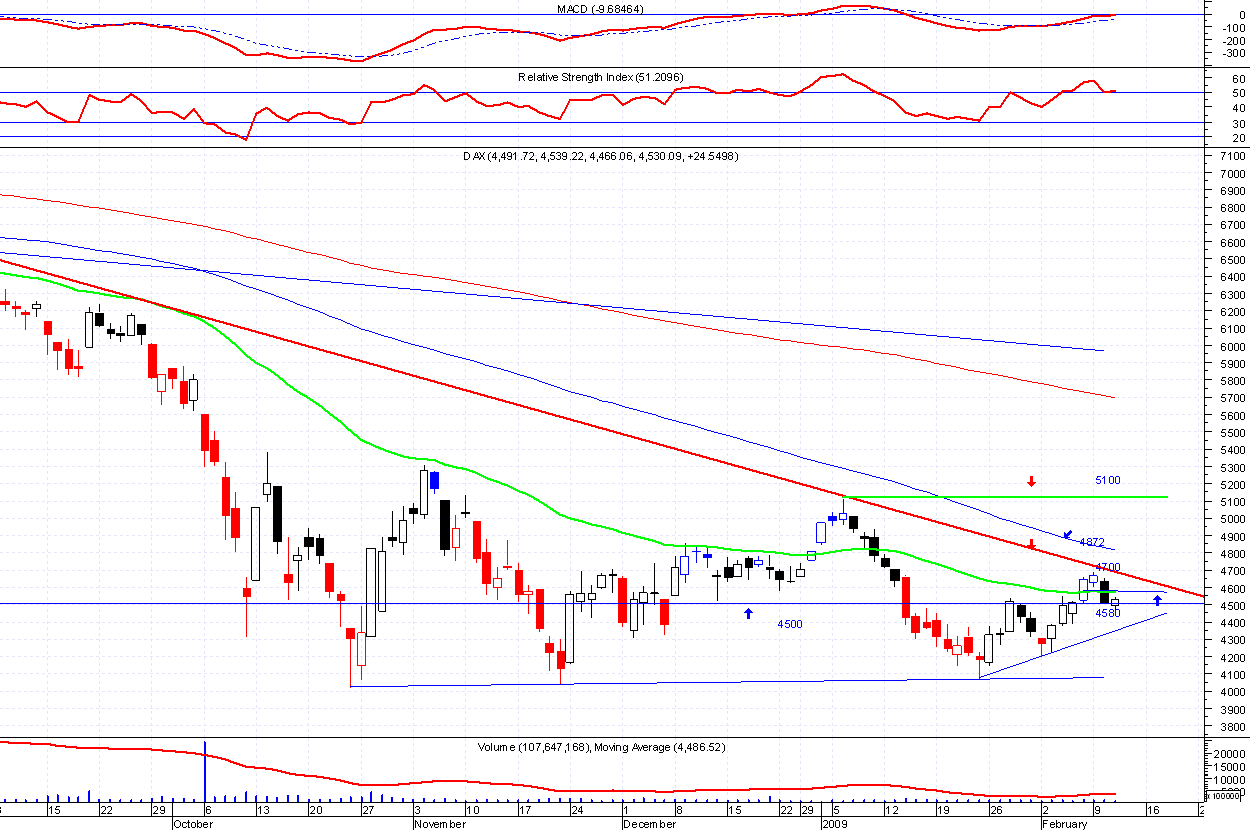Click the MACD (-9.68464) panel title
1250x830 pixels.
pos(600,9)
